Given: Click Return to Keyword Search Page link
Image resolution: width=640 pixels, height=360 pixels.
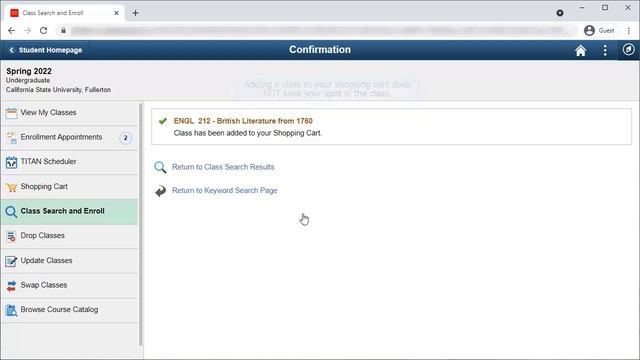Looking at the screenshot, I should click(x=224, y=191).
